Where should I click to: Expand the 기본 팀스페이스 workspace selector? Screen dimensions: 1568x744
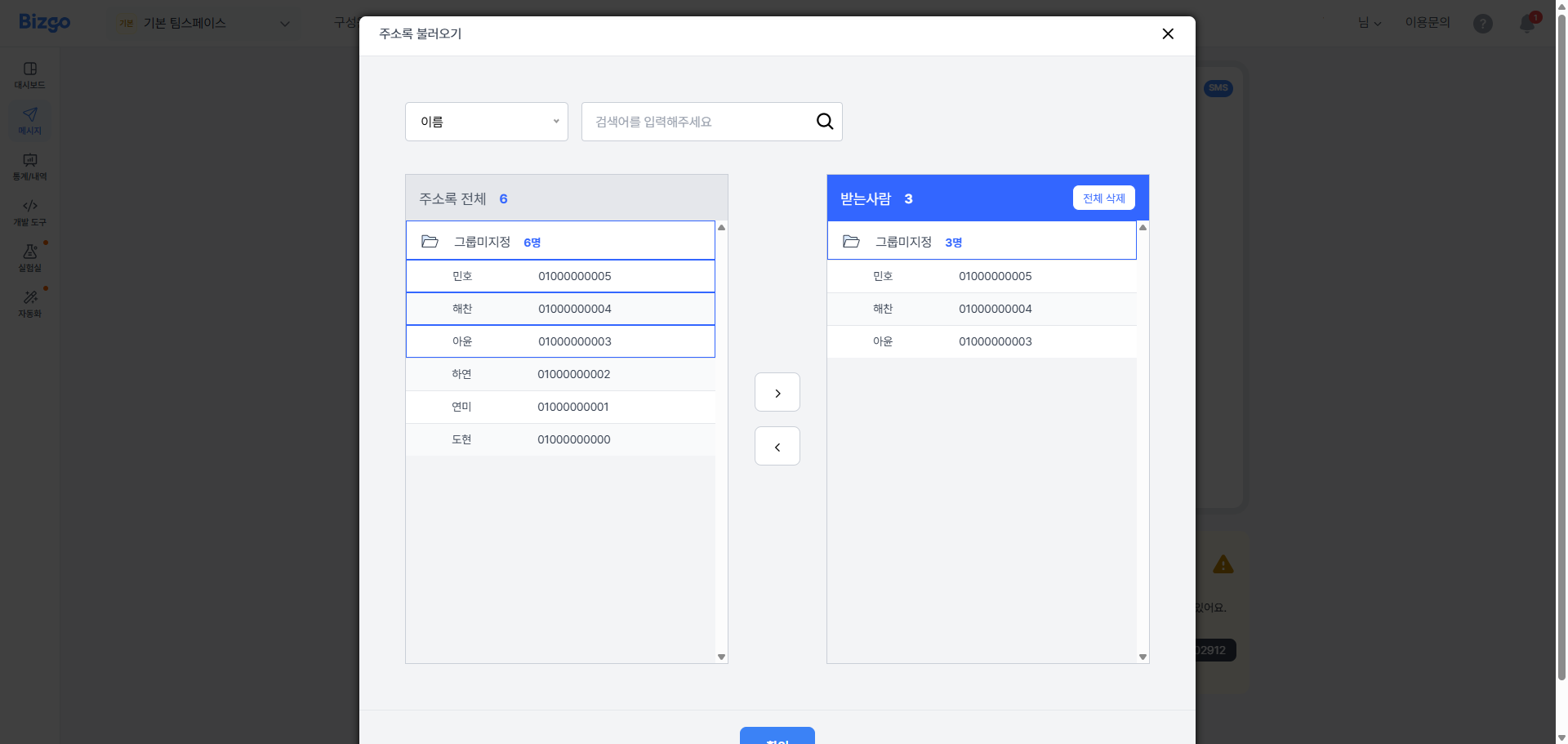[x=204, y=24]
